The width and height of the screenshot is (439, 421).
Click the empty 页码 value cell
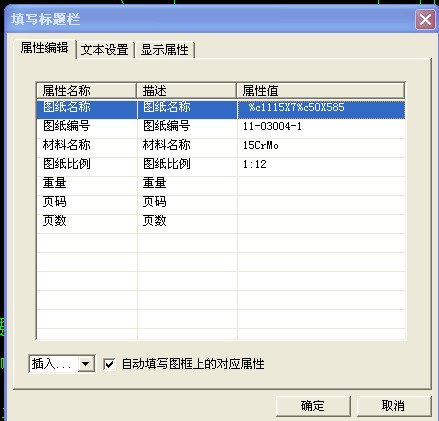point(321,204)
